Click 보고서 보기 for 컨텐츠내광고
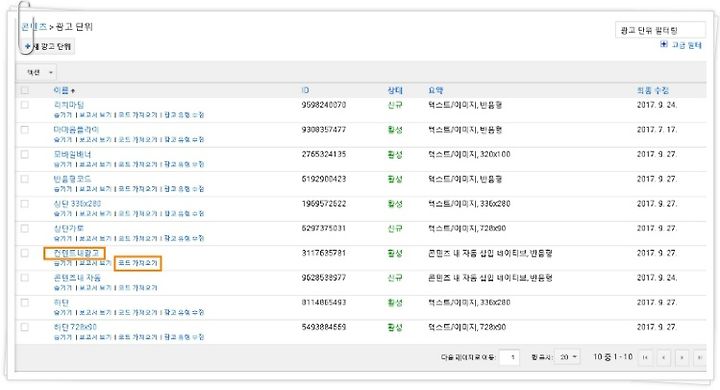This screenshot has width=720, height=390. [x=95, y=263]
